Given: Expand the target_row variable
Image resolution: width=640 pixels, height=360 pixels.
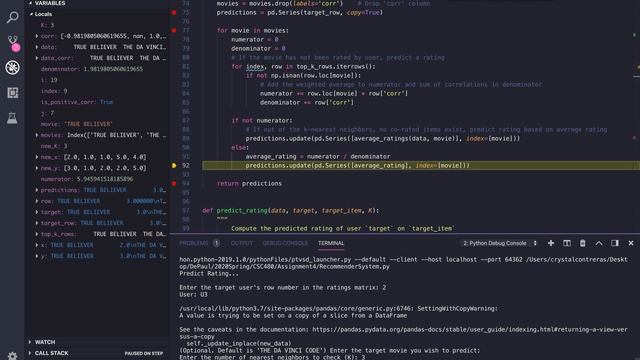Looking at the screenshot, I should tap(37, 223).
